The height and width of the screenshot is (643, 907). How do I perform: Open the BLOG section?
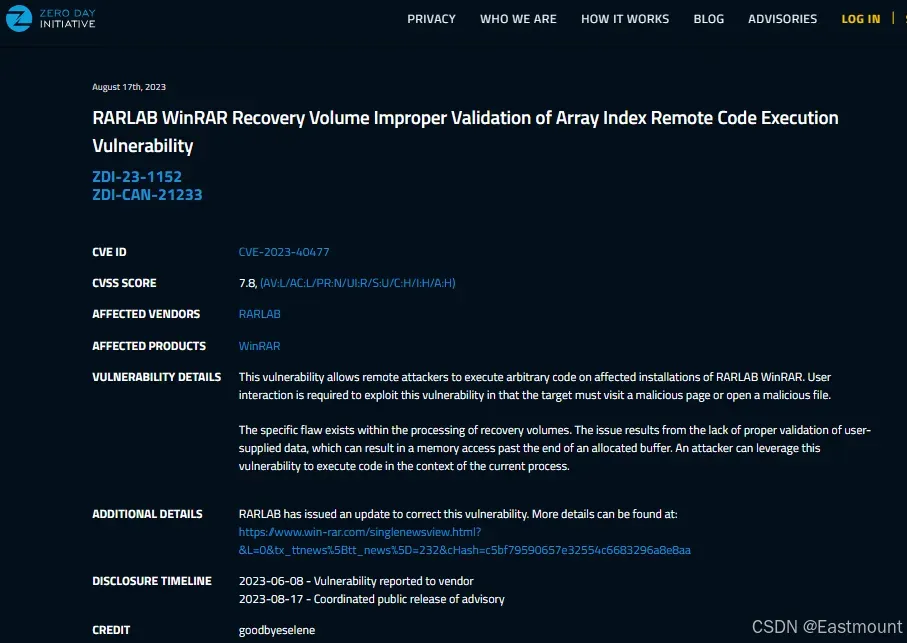(709, 19)
